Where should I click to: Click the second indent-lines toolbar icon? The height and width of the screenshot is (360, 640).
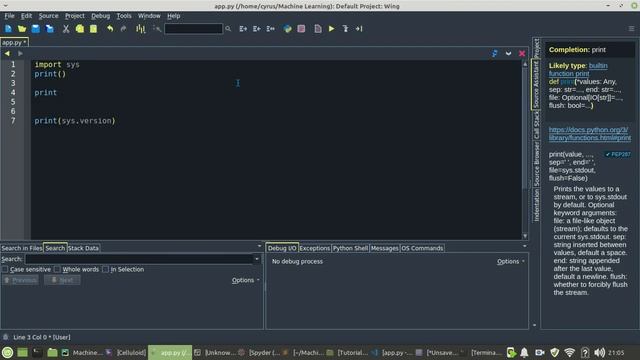257,29
